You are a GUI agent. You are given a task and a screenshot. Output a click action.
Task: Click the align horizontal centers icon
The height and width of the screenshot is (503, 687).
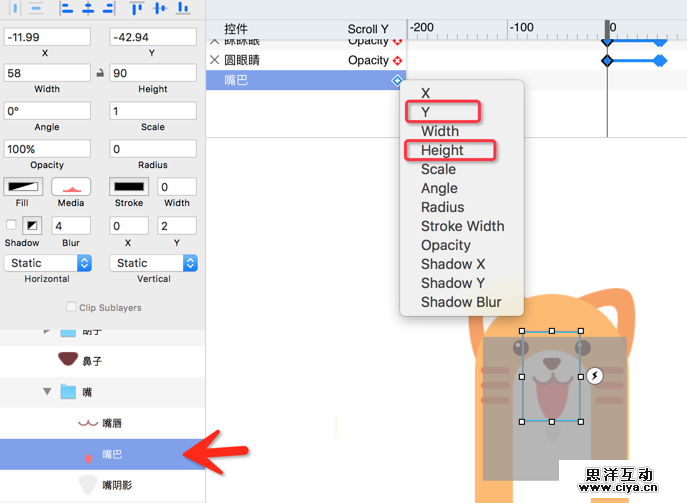88,8
